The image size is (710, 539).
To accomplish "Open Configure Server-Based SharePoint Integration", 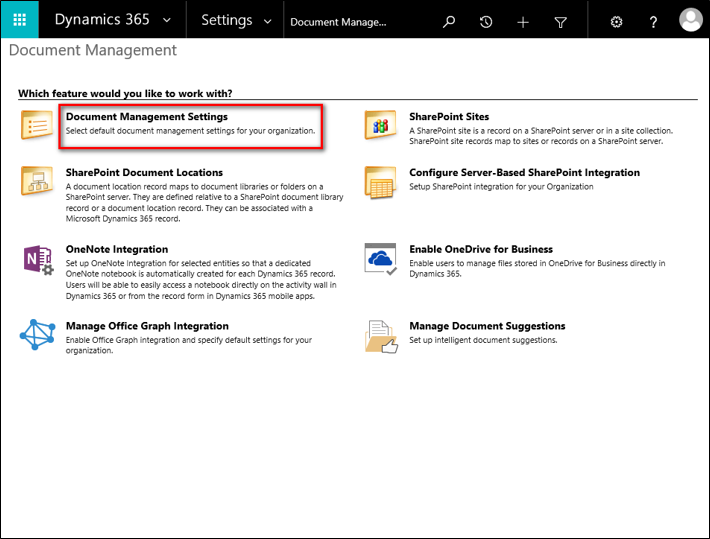I will tap(524, 172).
